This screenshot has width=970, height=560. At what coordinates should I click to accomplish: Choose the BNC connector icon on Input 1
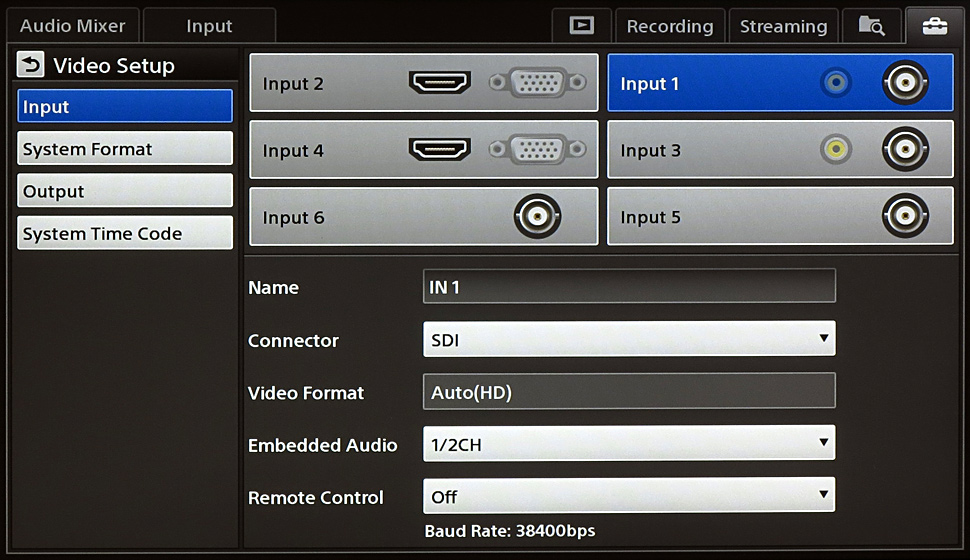point(904,84)
